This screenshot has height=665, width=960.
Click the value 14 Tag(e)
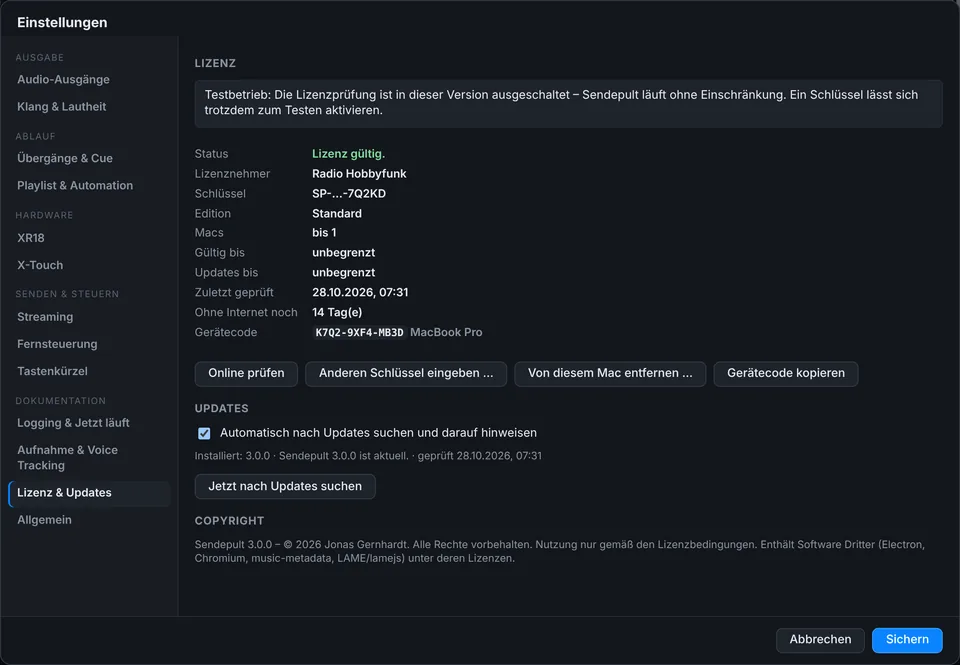(x=337, y=312)
